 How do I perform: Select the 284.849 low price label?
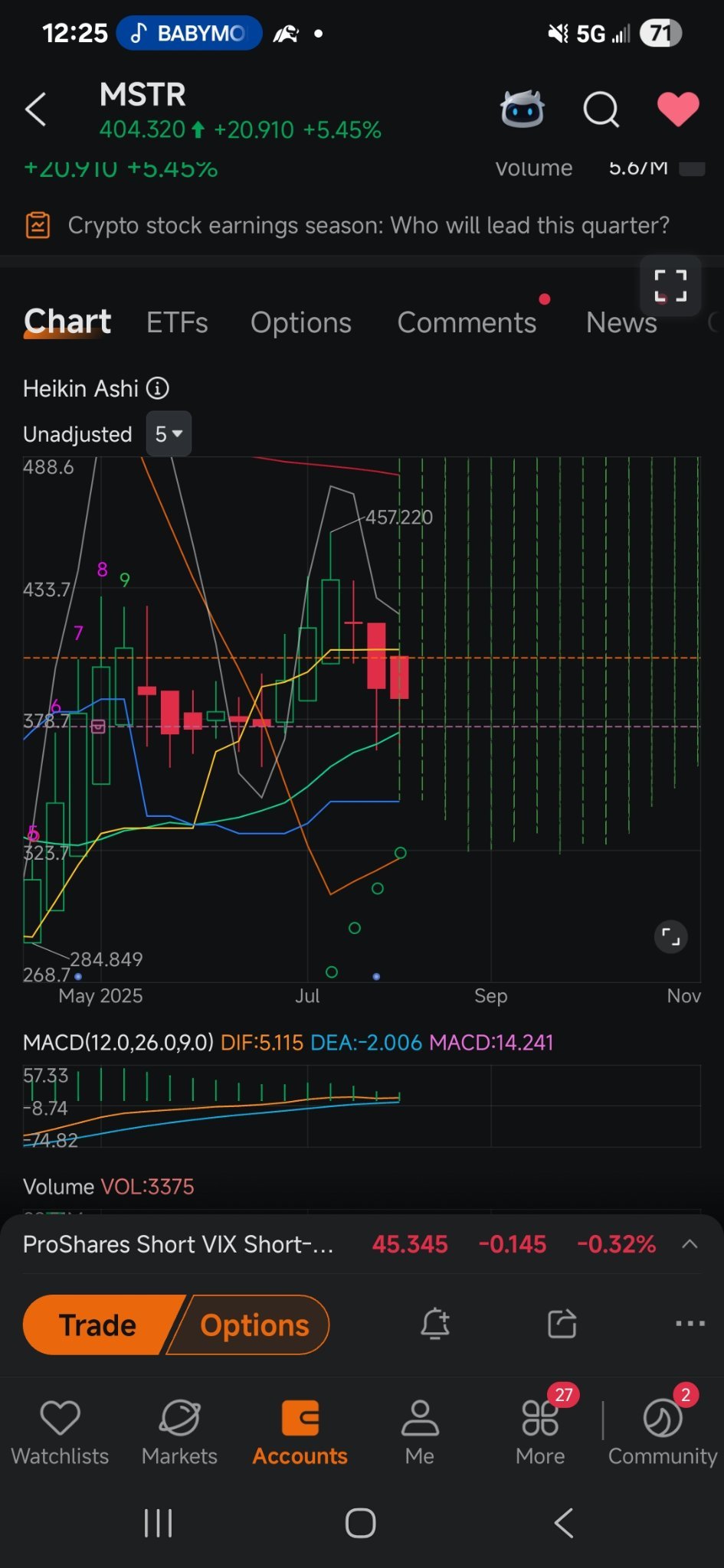click(106, 959)
